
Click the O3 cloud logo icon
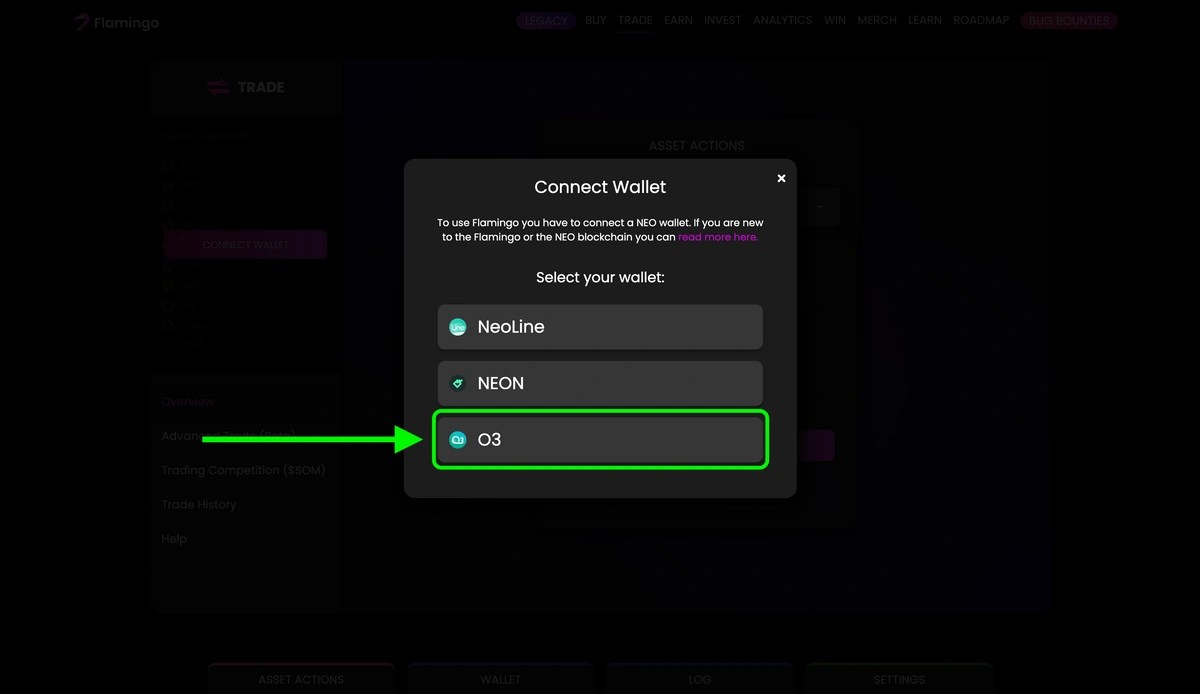coord(458,439)
